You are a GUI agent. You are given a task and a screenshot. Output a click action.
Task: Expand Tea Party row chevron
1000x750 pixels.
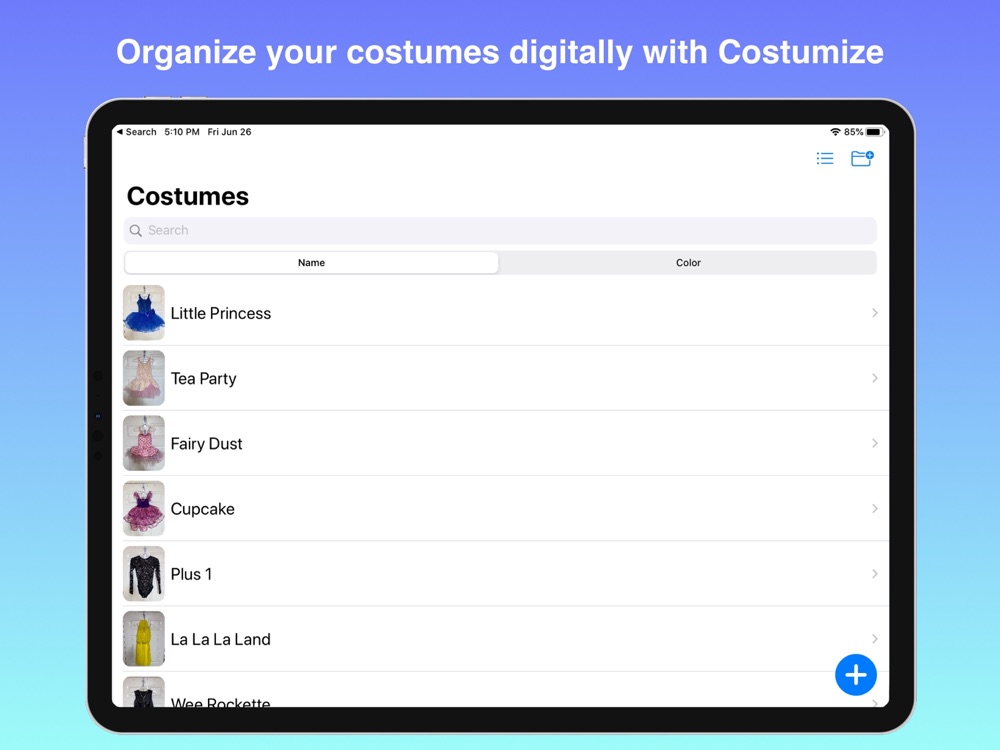tap(874, 378)
